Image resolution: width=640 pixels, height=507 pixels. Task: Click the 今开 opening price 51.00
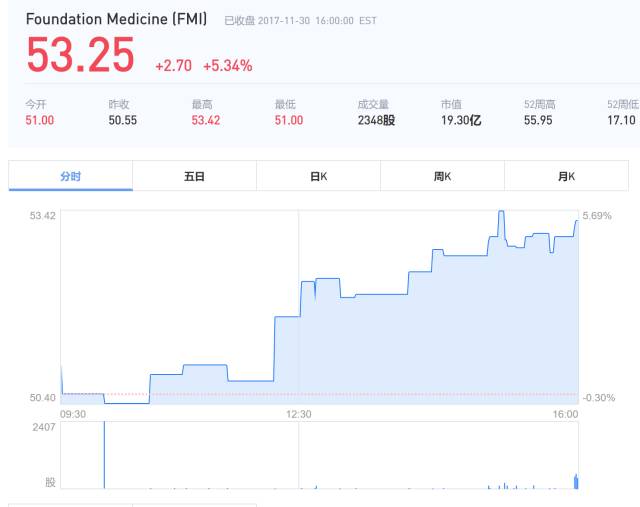coord(40,120)
